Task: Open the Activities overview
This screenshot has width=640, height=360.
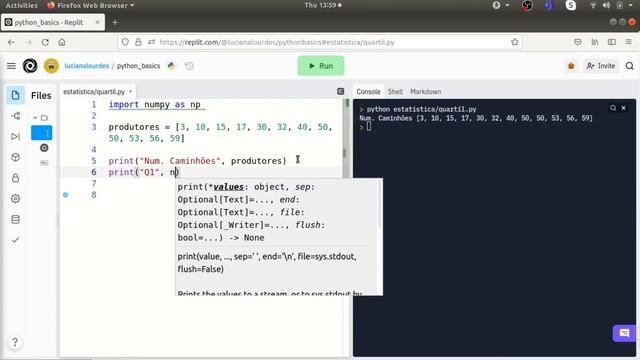Action: (x=21, y=5)
